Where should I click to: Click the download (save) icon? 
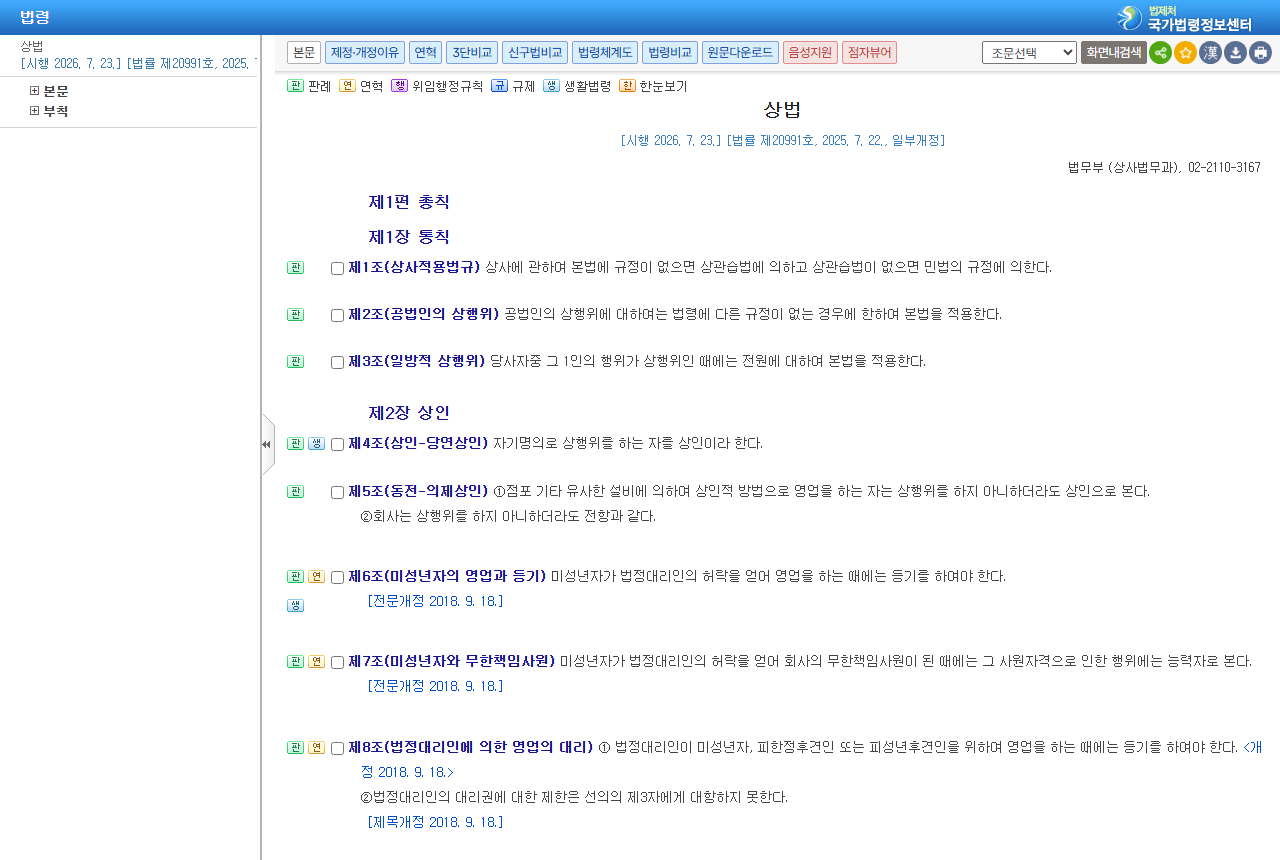click(x=1235, y=53)
